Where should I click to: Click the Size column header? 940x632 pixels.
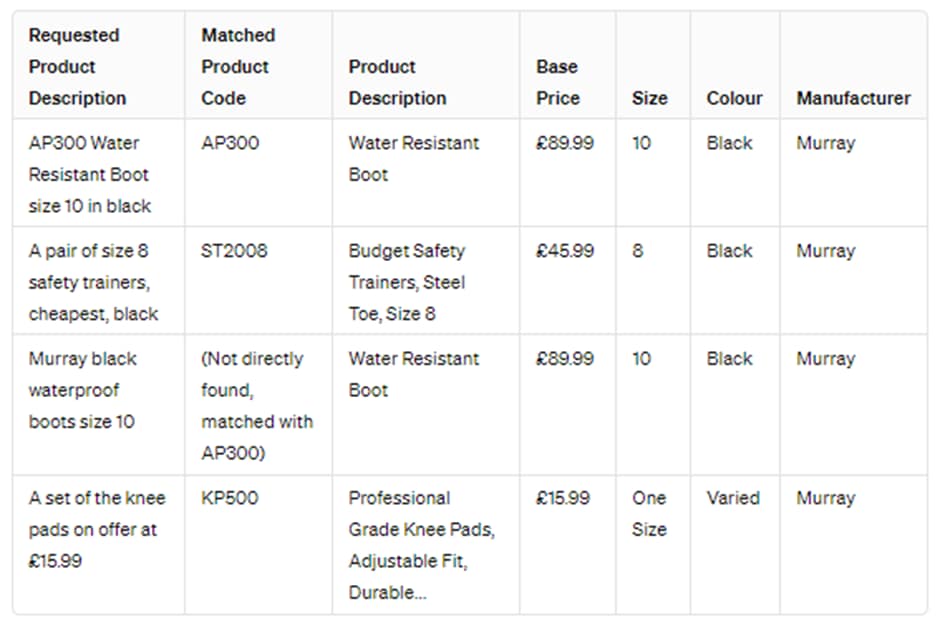[649, 98]
